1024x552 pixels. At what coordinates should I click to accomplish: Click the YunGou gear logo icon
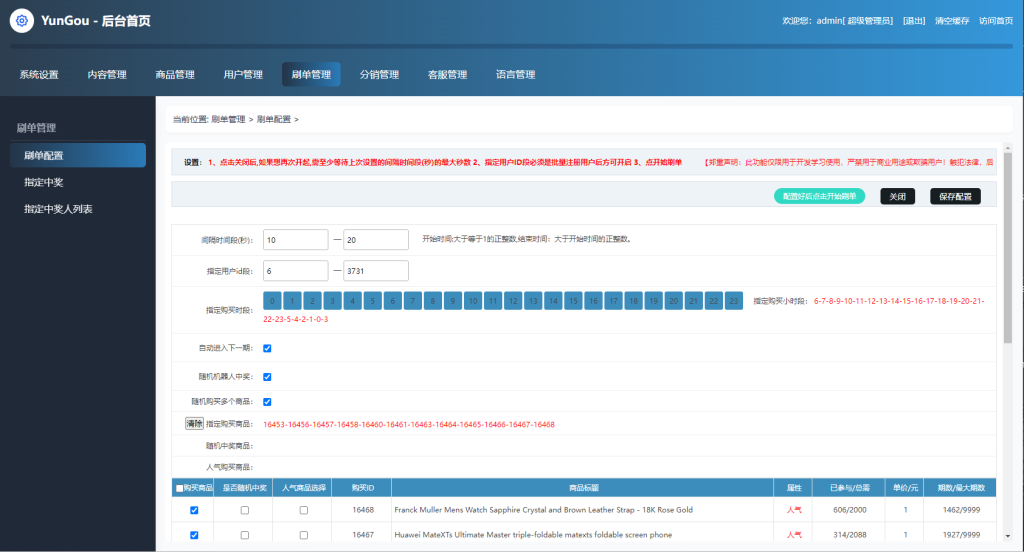pos(21,21)
